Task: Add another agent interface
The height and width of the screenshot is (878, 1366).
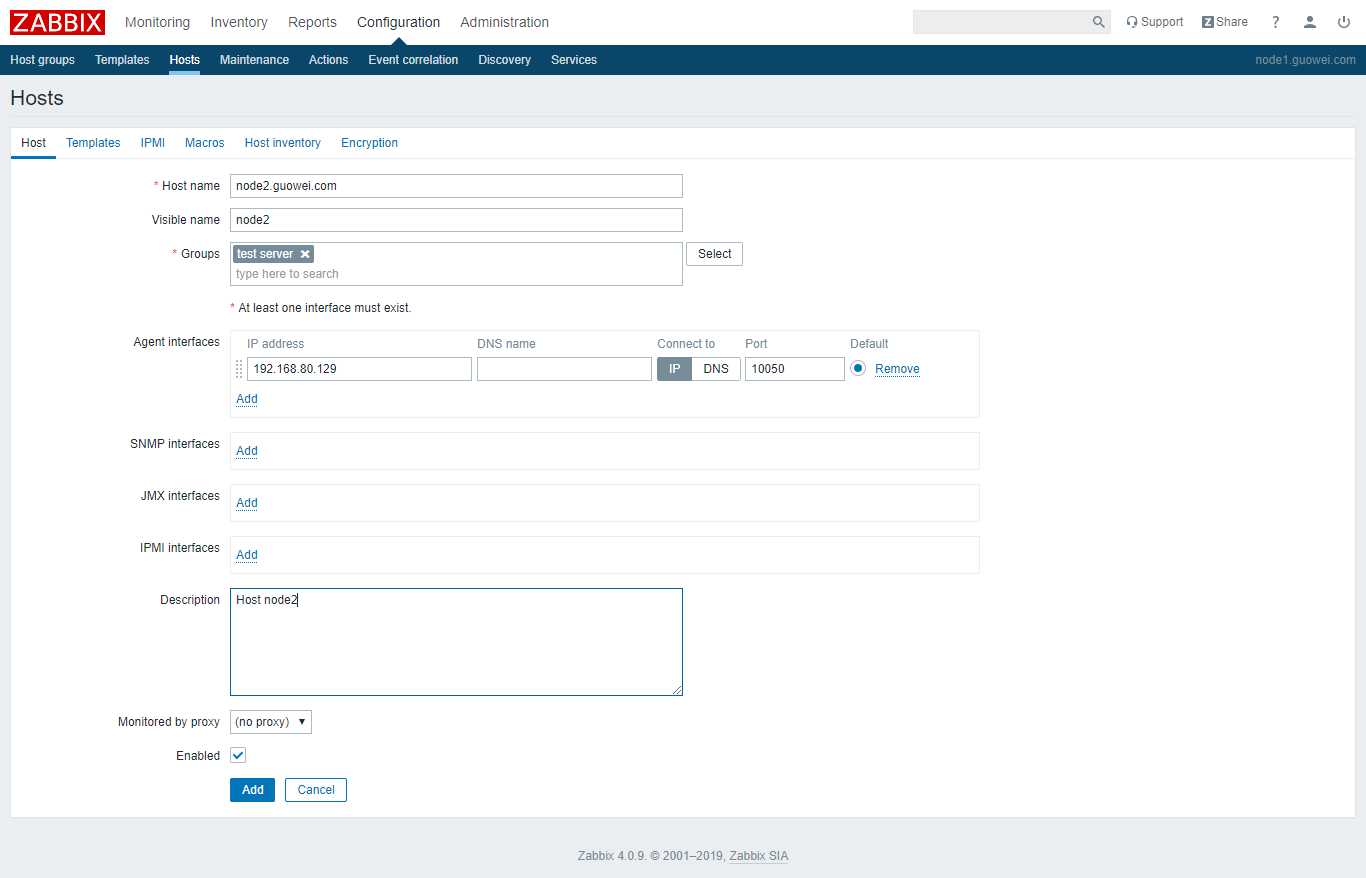Action: [x=247, y=399]
